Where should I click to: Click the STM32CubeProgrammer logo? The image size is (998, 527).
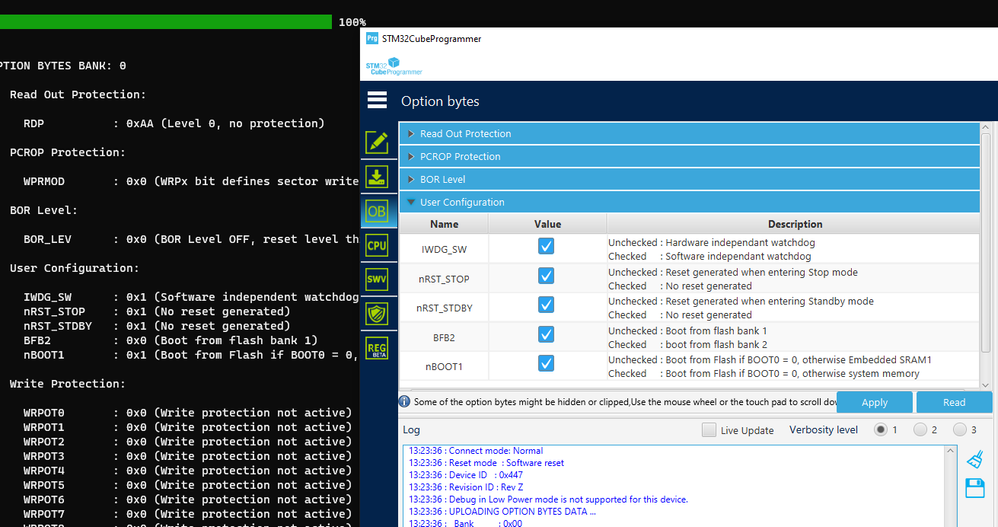394,66
